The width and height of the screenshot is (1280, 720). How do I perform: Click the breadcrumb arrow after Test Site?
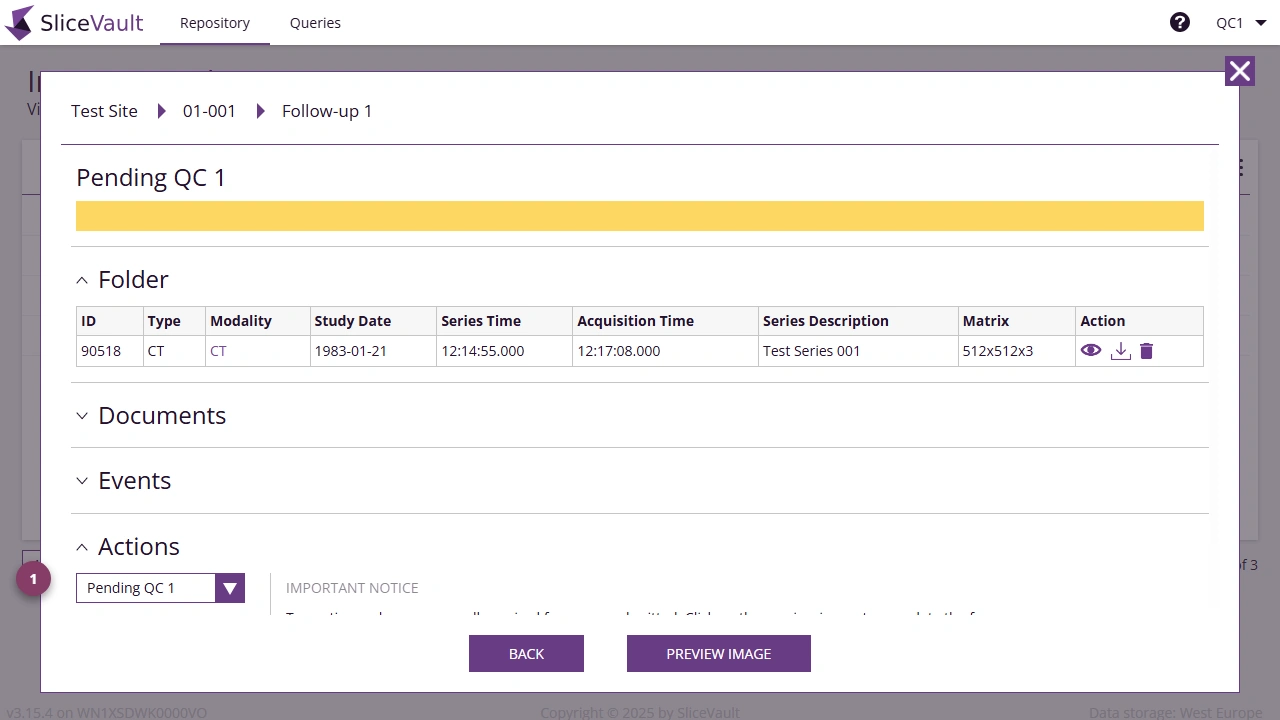162,111
